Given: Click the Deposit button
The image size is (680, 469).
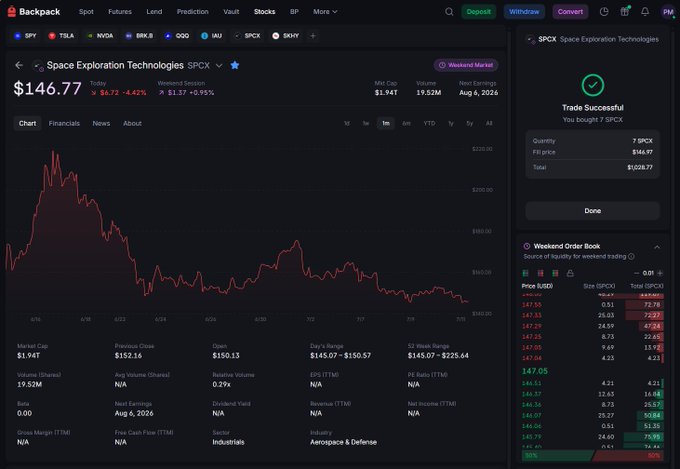Looking at the screenshot, I should [x=479, y=12].
